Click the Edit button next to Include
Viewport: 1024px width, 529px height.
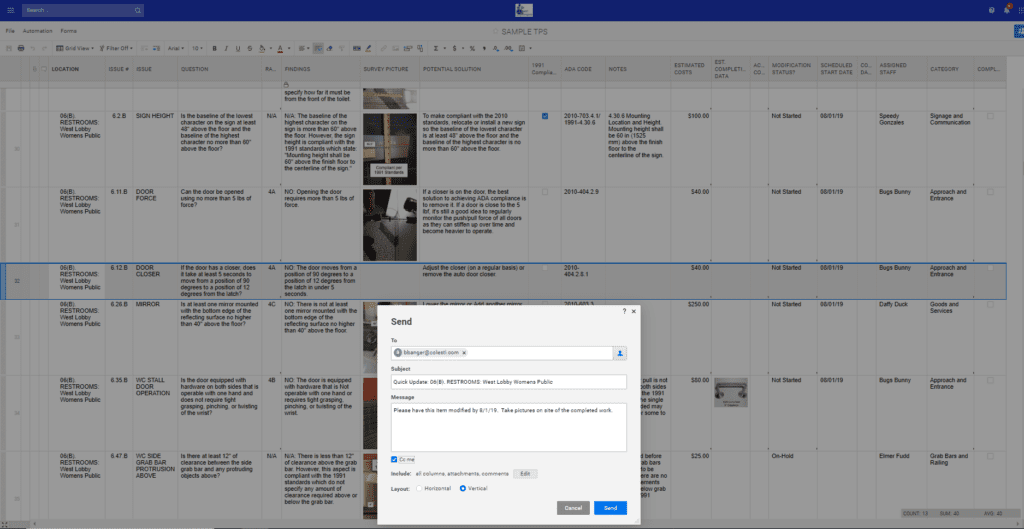(525, 473)
